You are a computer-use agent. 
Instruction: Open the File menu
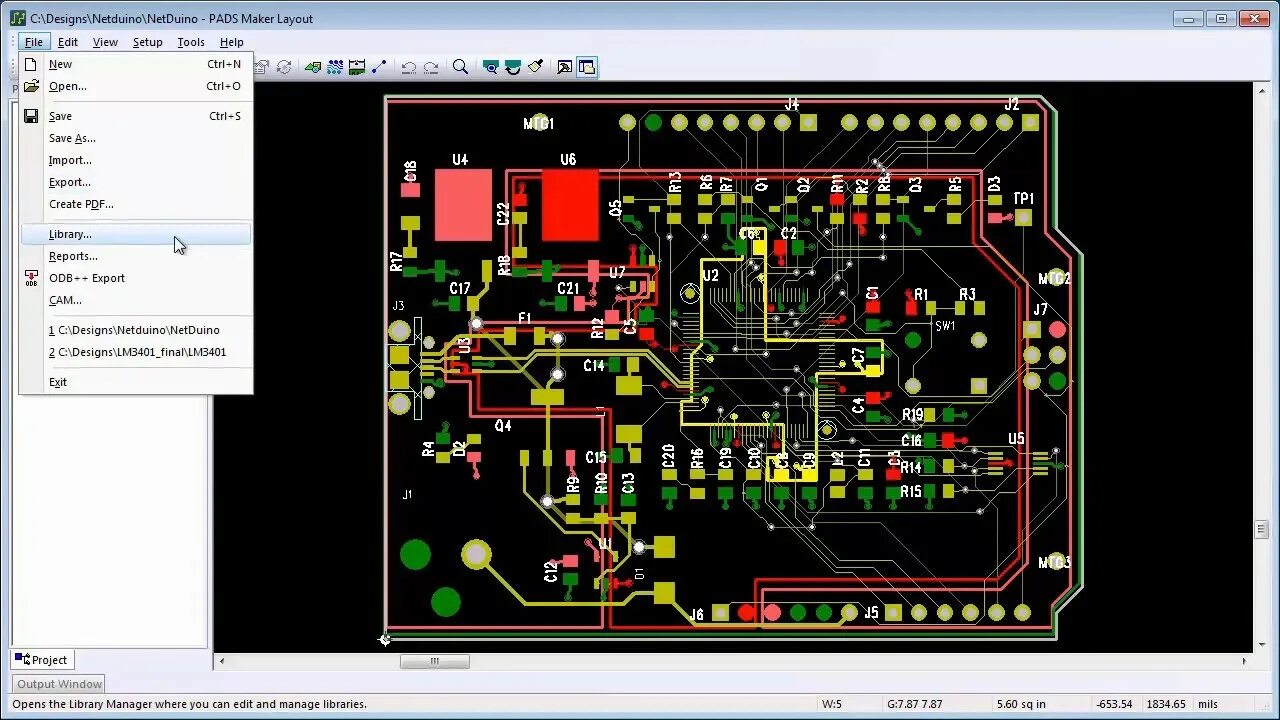click(33, 42)
